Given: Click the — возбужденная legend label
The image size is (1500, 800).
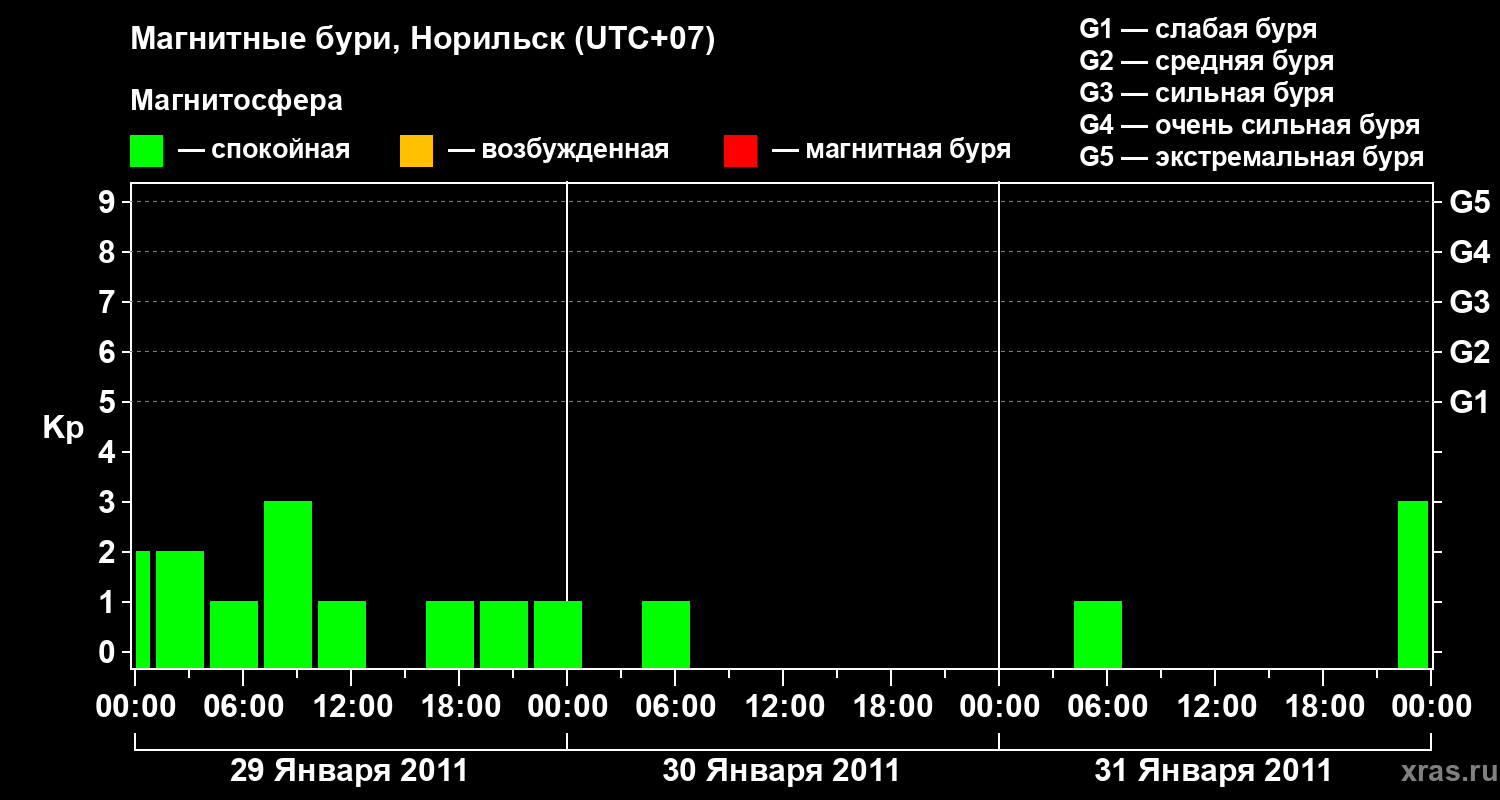Looking at the screenshot, I should tap(558, 151).
